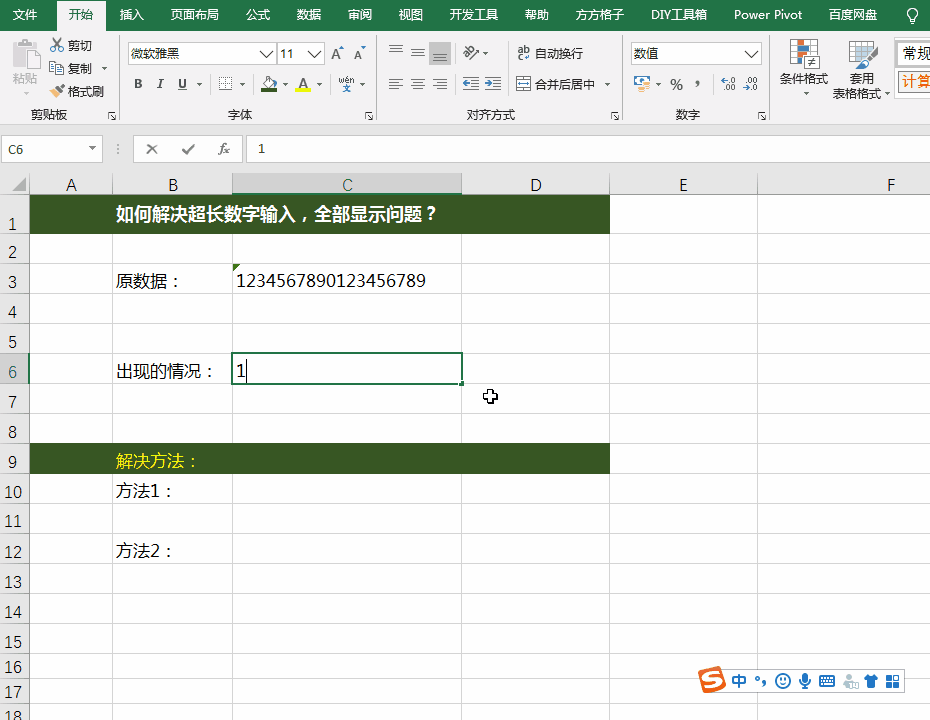The image size is (930, 720).
Task: Click the increase indent icon
Action: [493, 84]
